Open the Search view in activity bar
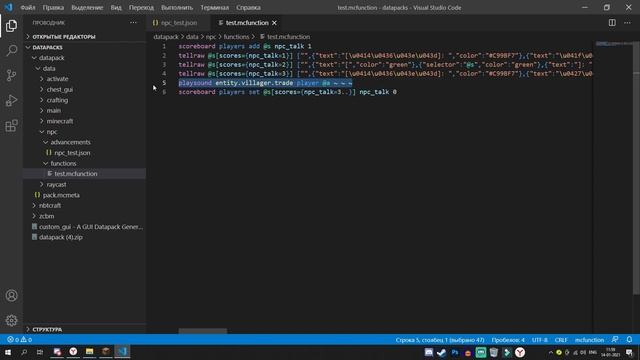640x360 pixels. 11,51
